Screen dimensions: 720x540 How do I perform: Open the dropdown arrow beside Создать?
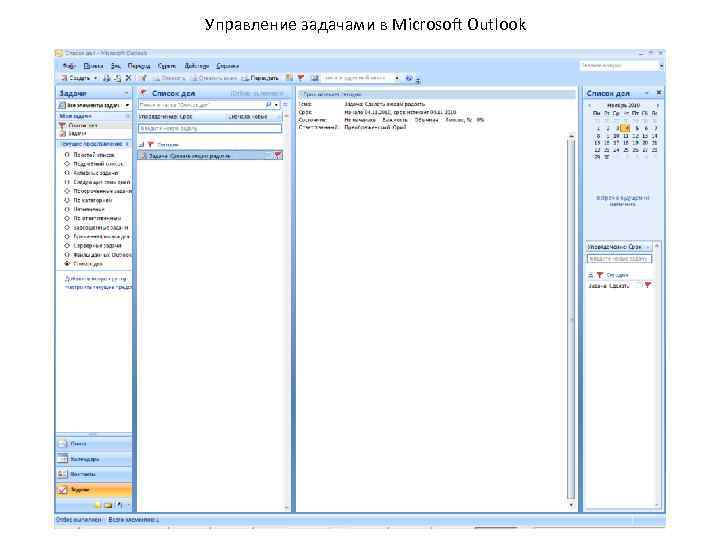tap(96, 79)
